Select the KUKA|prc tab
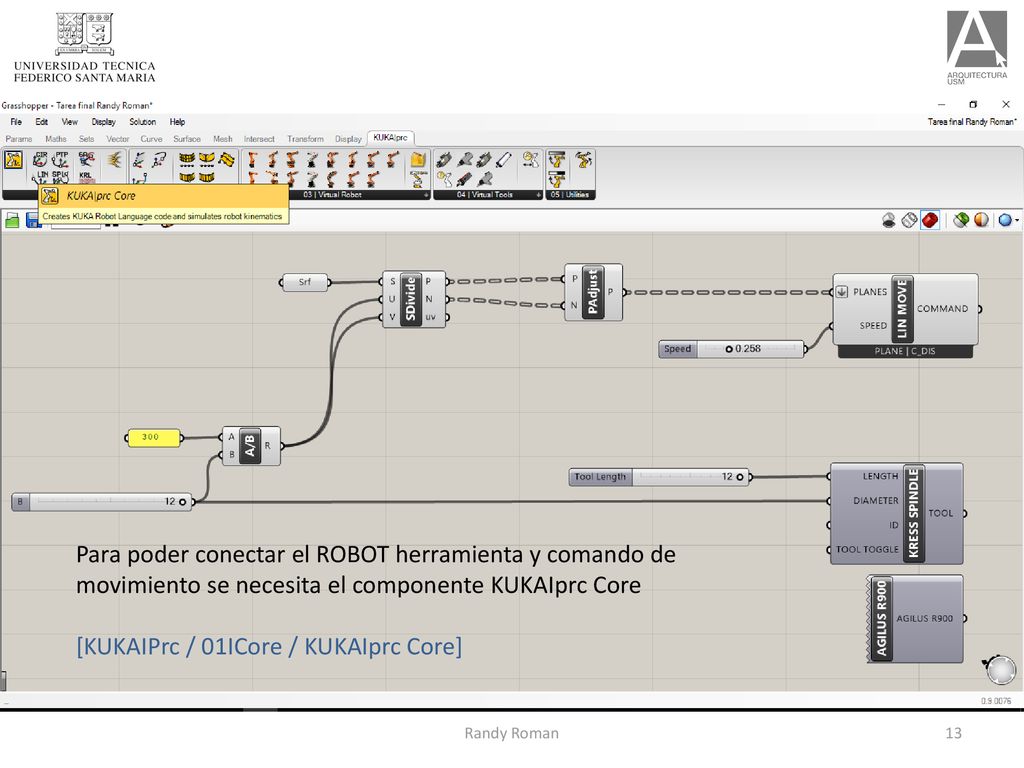1024x768 pixels. tap(391, 138)
